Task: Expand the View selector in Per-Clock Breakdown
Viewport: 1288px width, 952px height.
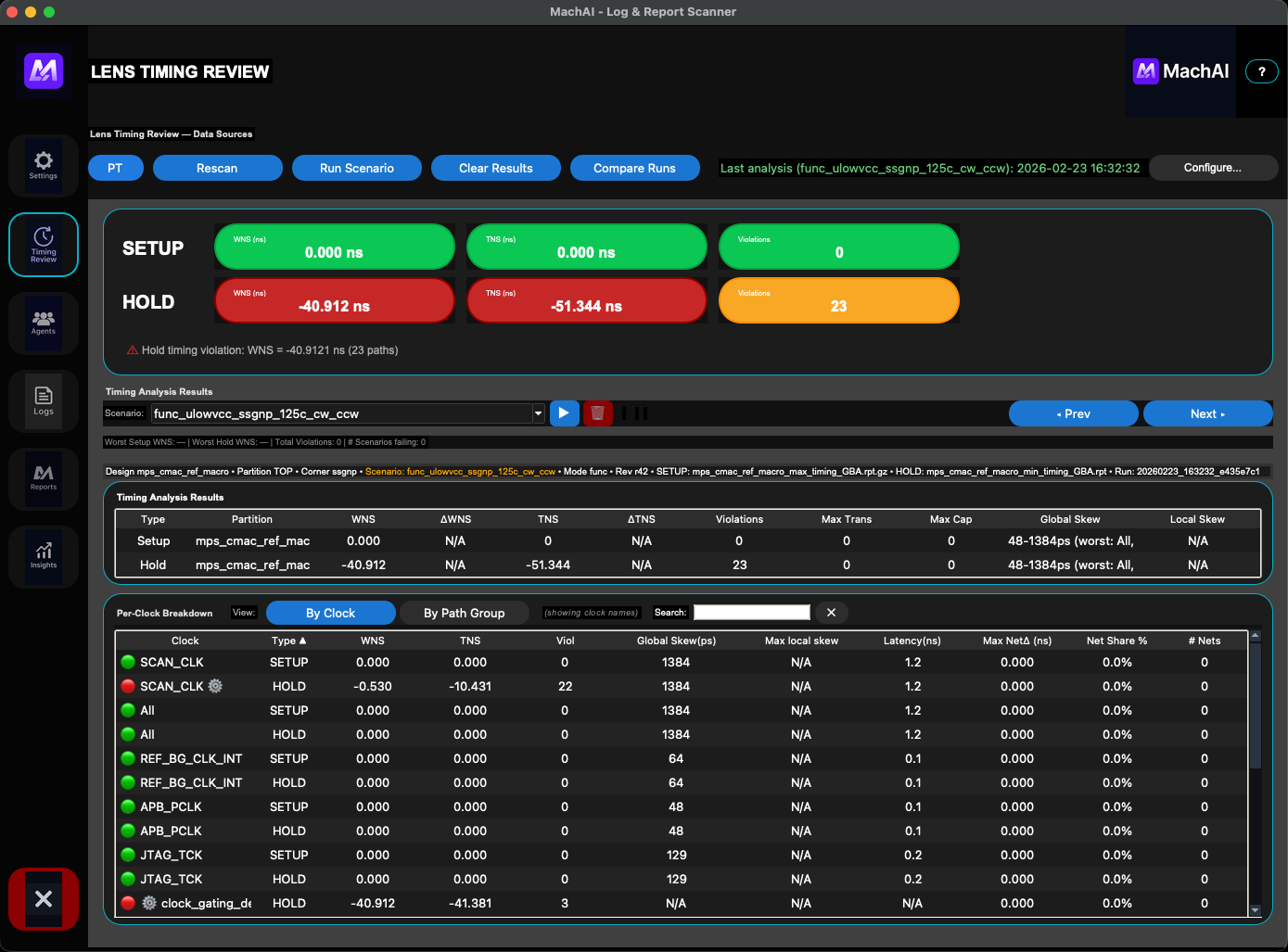Action: [x=244, y=613]
